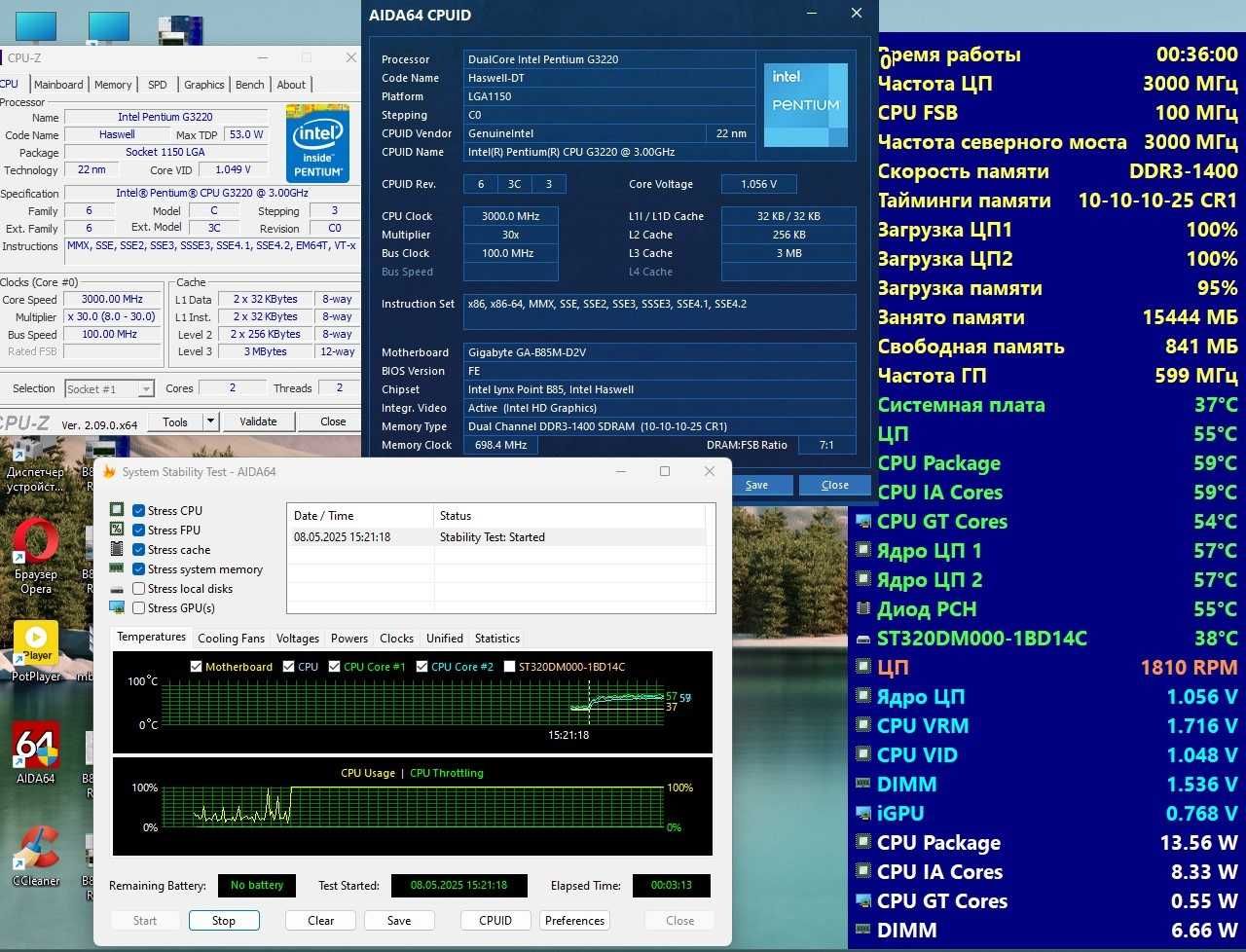Click the Close button in AIDA64 CPUID

coord(835,485)
